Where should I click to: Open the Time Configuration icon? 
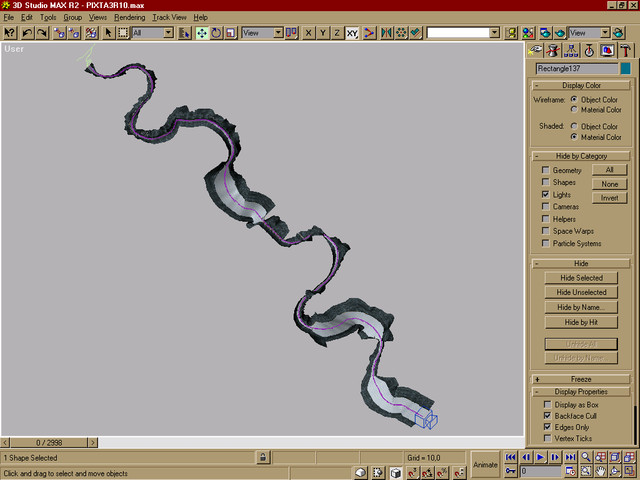(x=571, y=471)
